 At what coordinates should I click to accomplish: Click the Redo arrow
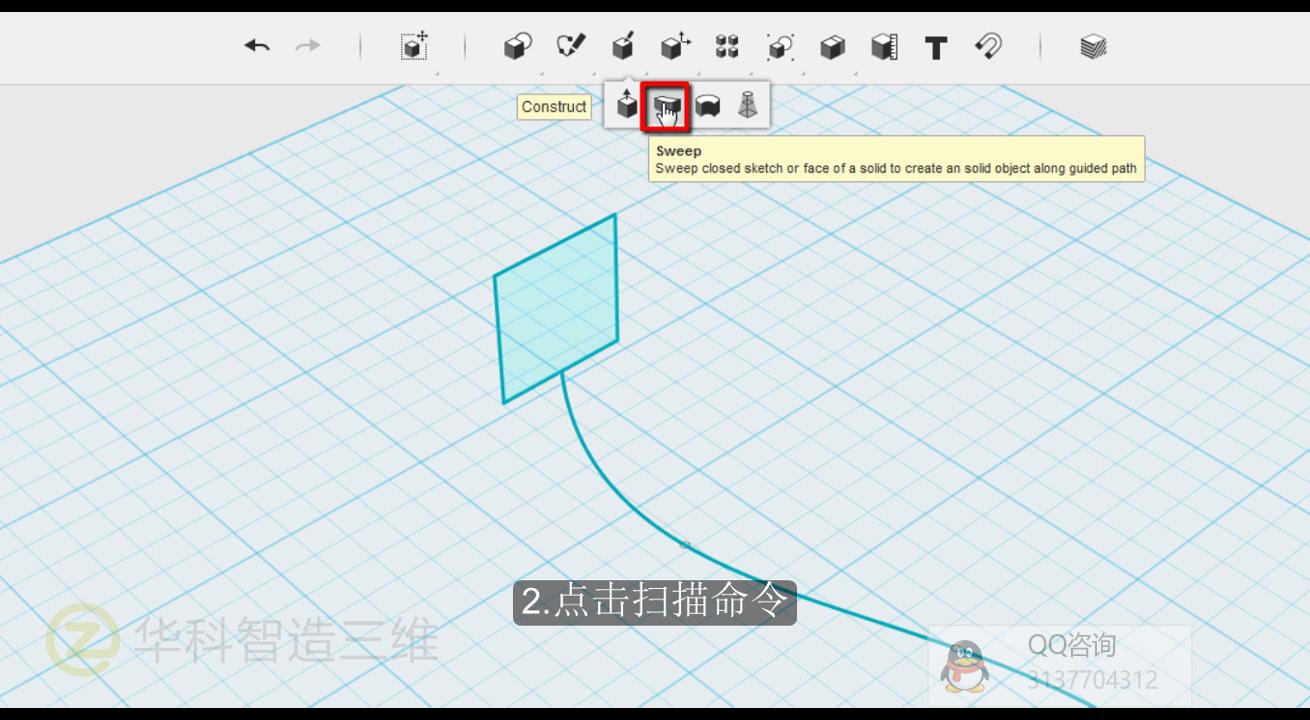pyautogui.click(x=308, y=46)
